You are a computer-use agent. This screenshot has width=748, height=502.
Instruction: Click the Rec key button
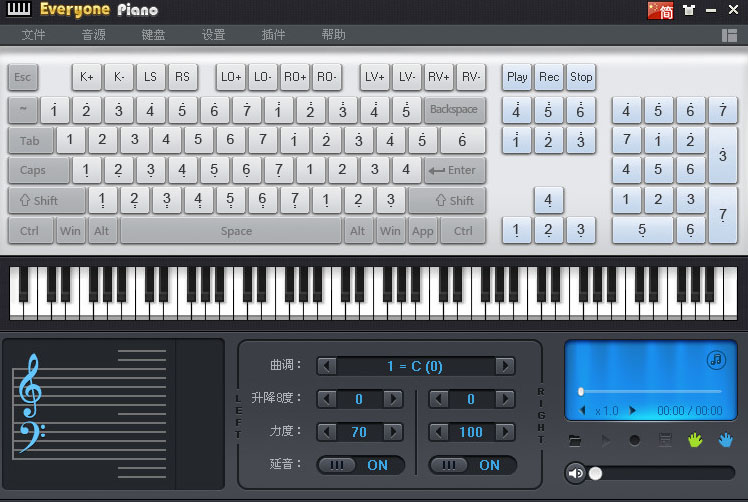click(549, 77)
